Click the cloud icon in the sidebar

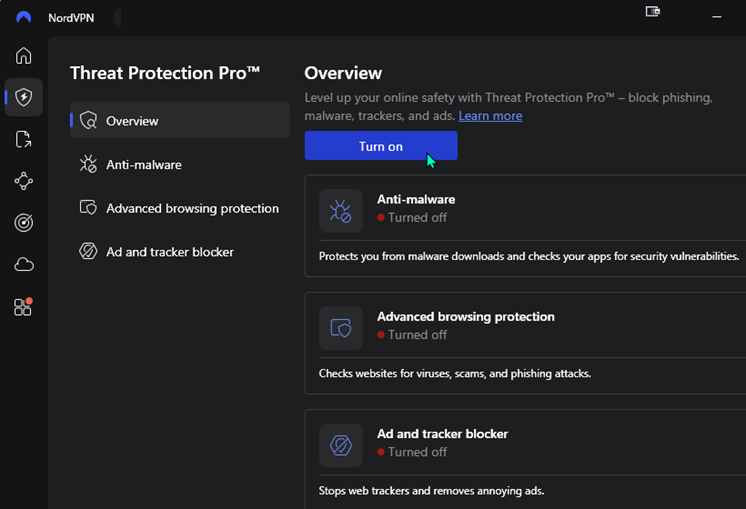tap(24, 265)
